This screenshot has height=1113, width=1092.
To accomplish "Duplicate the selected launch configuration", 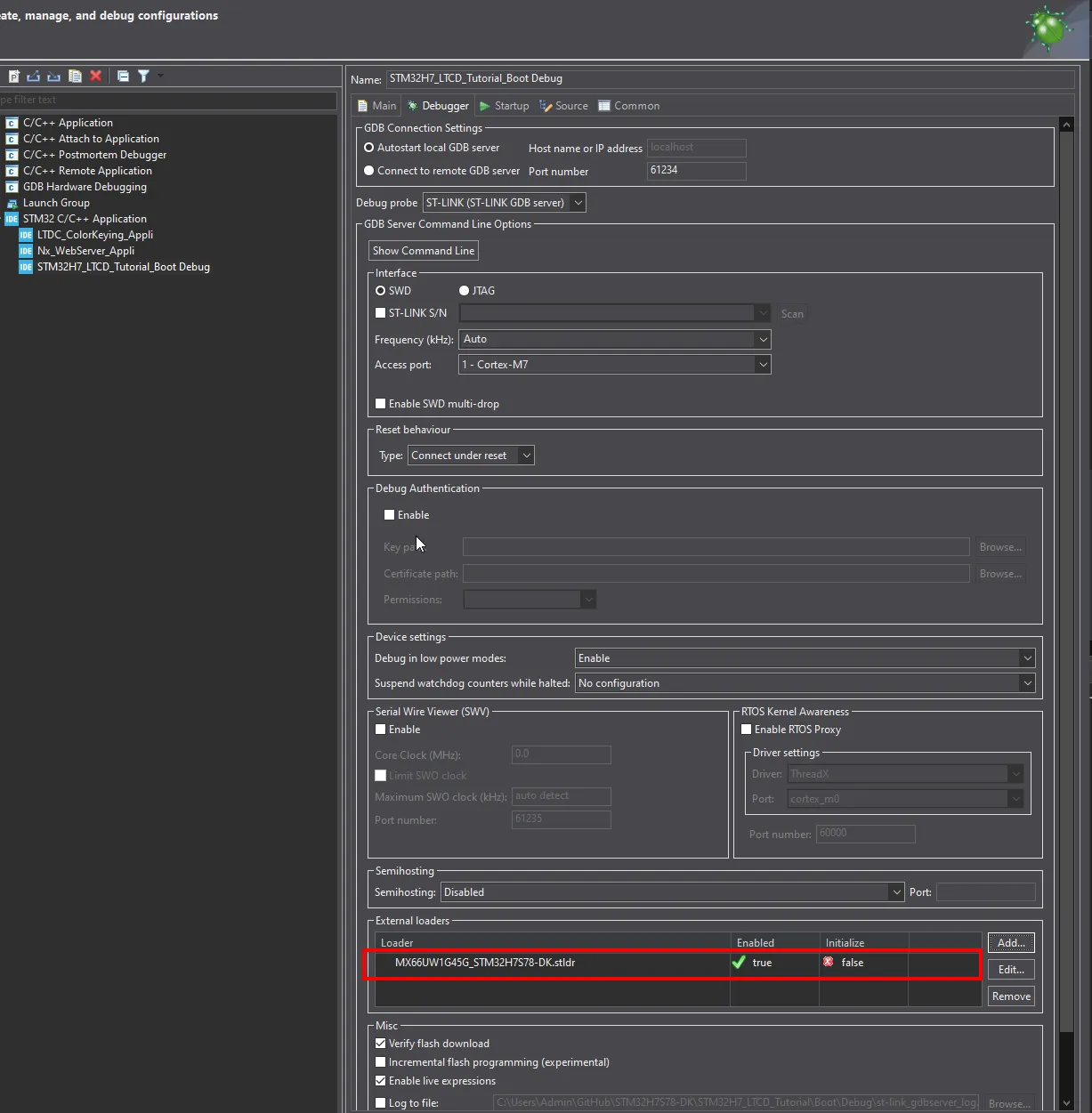I will click(75, 77).
